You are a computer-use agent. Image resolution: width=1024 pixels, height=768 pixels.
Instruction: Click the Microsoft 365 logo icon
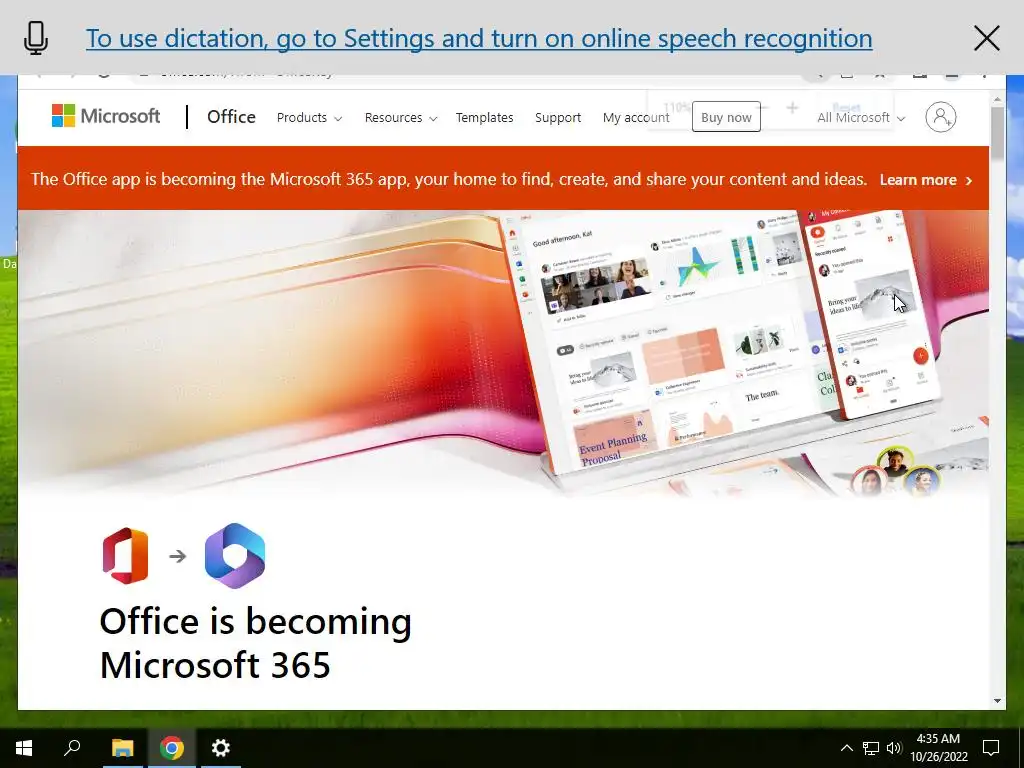click(x=234, y=555)
